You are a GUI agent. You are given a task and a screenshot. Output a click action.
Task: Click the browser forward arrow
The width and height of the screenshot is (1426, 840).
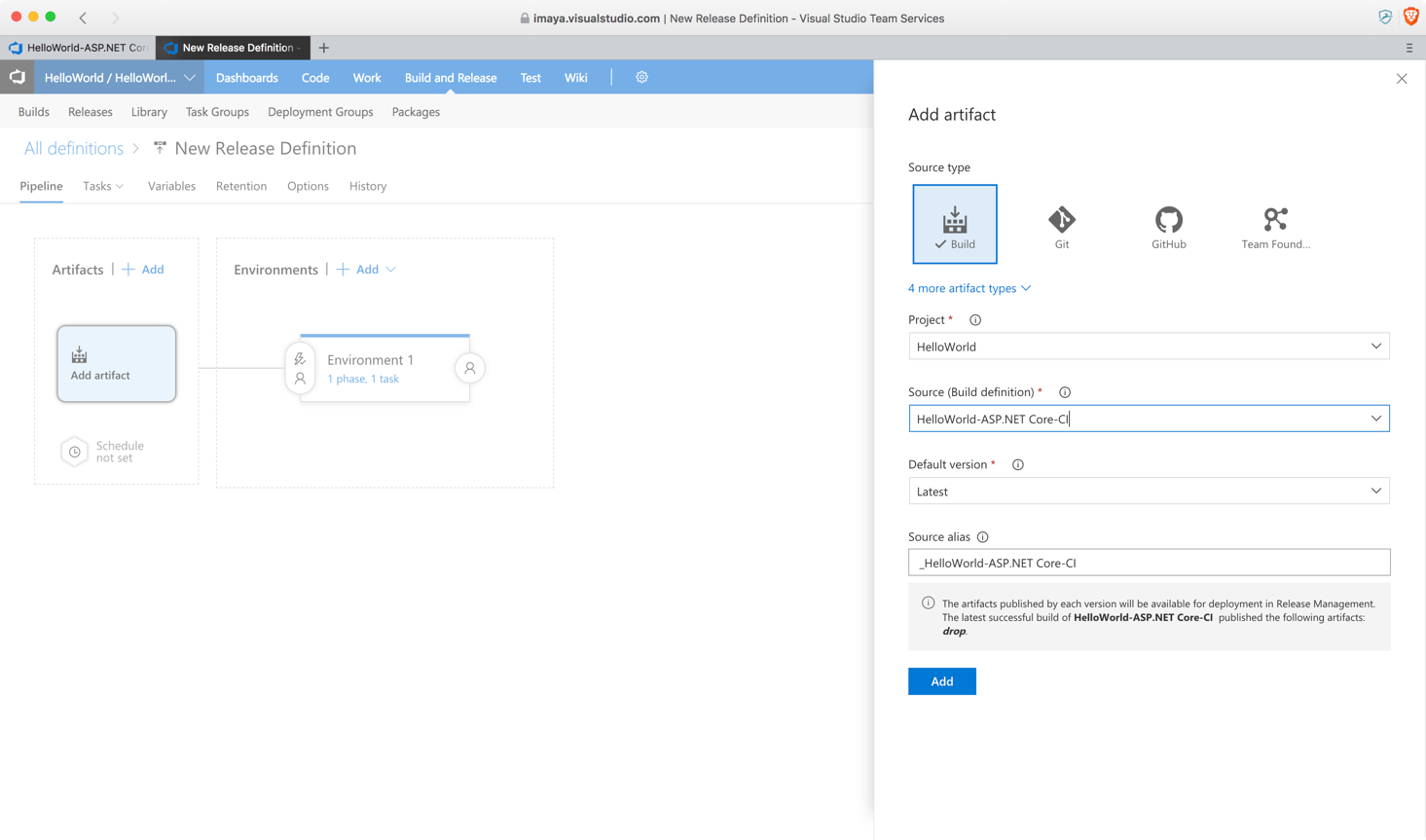click(115, 18)
